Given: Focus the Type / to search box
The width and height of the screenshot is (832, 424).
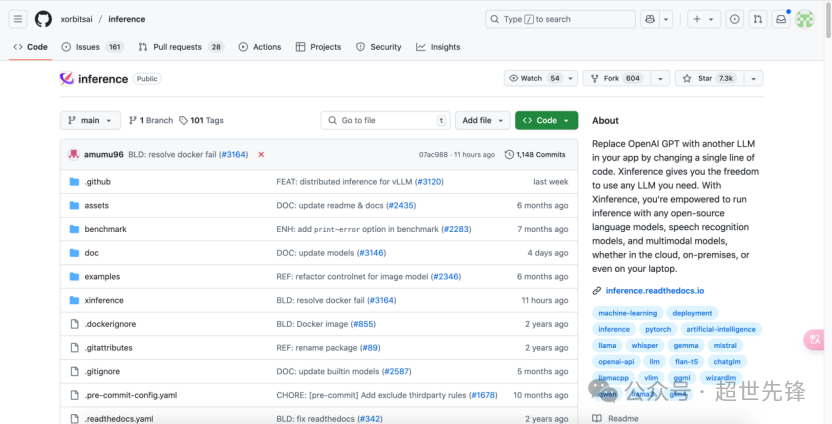Looking at the screenshot, I should (560, 19).
